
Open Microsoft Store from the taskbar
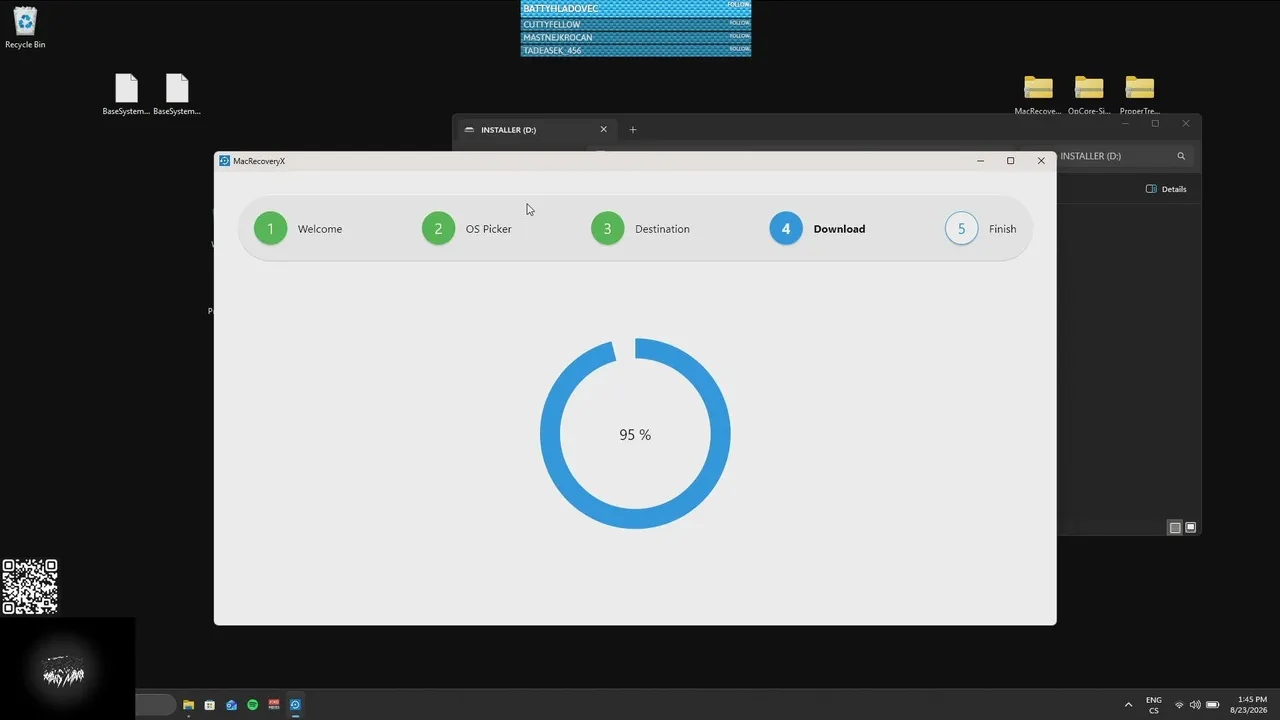tap(210, 705)
